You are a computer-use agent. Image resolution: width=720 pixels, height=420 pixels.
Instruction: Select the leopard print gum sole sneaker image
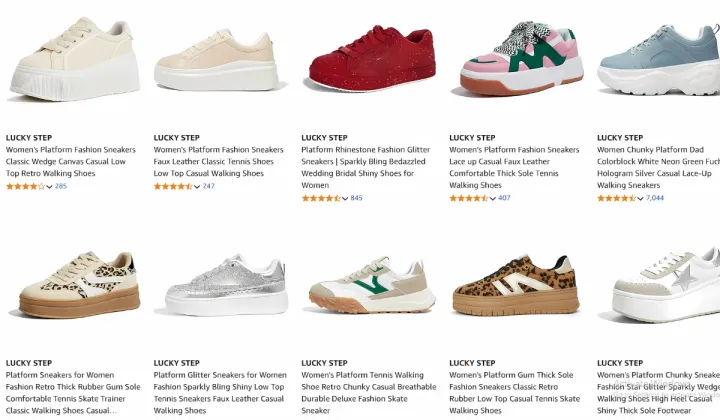pos(516,286)
